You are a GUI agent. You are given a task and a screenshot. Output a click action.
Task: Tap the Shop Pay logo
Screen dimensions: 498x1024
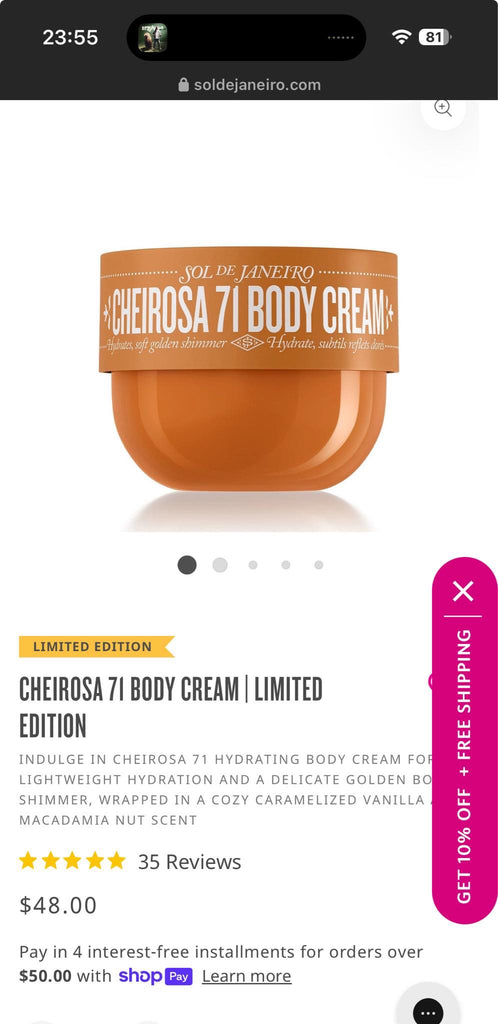point(155,976)
